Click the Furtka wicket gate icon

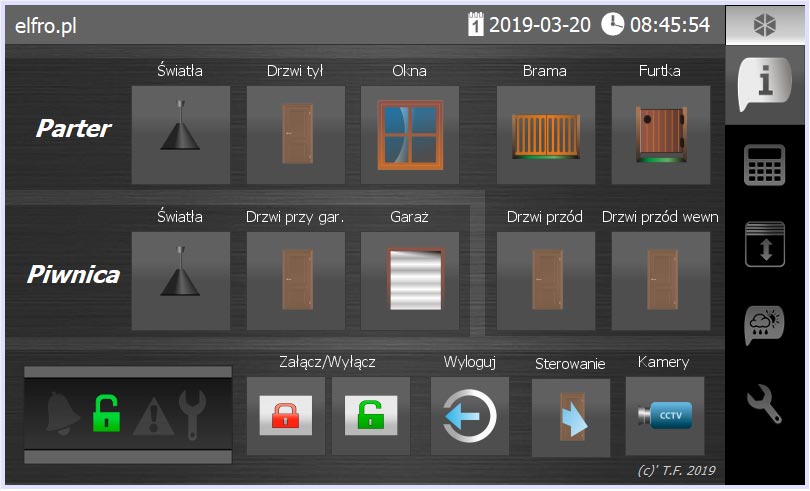pyautogui.click(x=661, y=135)
